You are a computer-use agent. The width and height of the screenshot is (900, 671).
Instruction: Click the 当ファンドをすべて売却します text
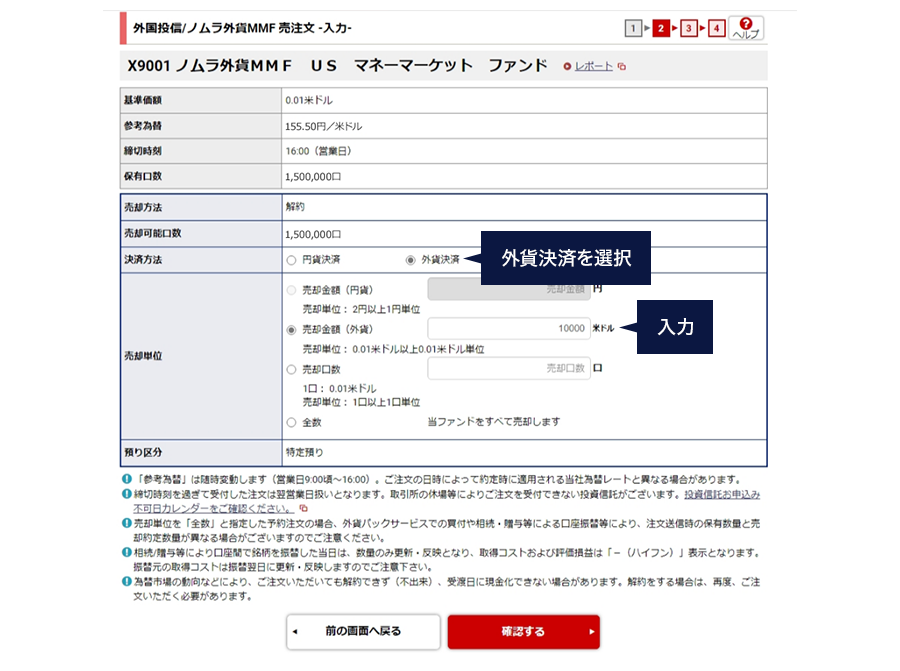tap(494, 422)
